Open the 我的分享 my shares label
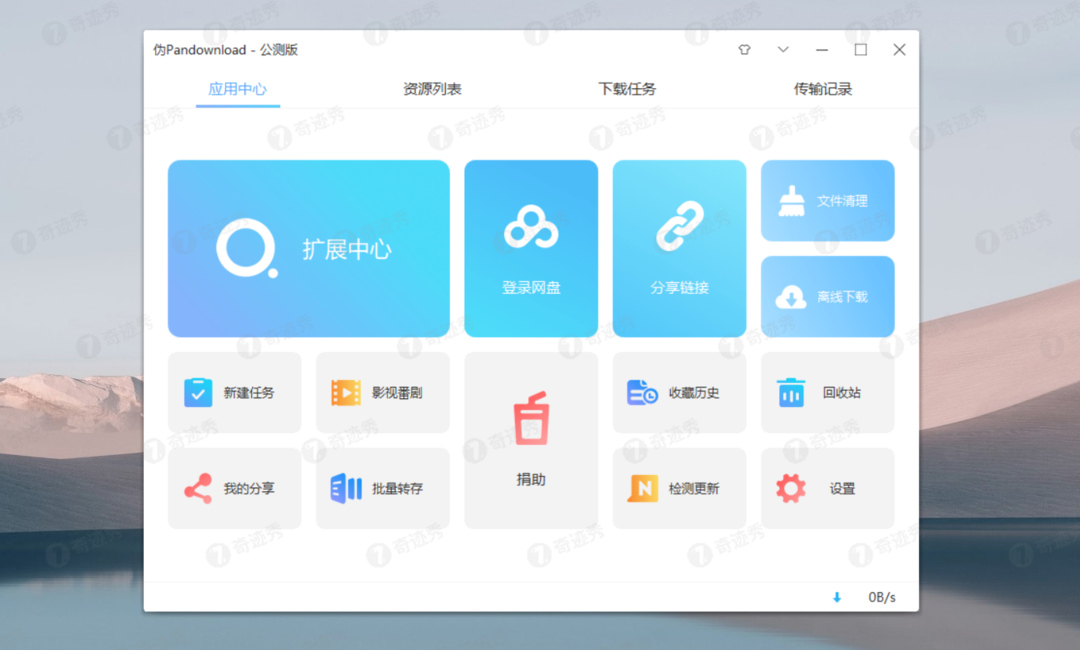Viewport: 1080px width, 650px height. [x=249, y=488]
